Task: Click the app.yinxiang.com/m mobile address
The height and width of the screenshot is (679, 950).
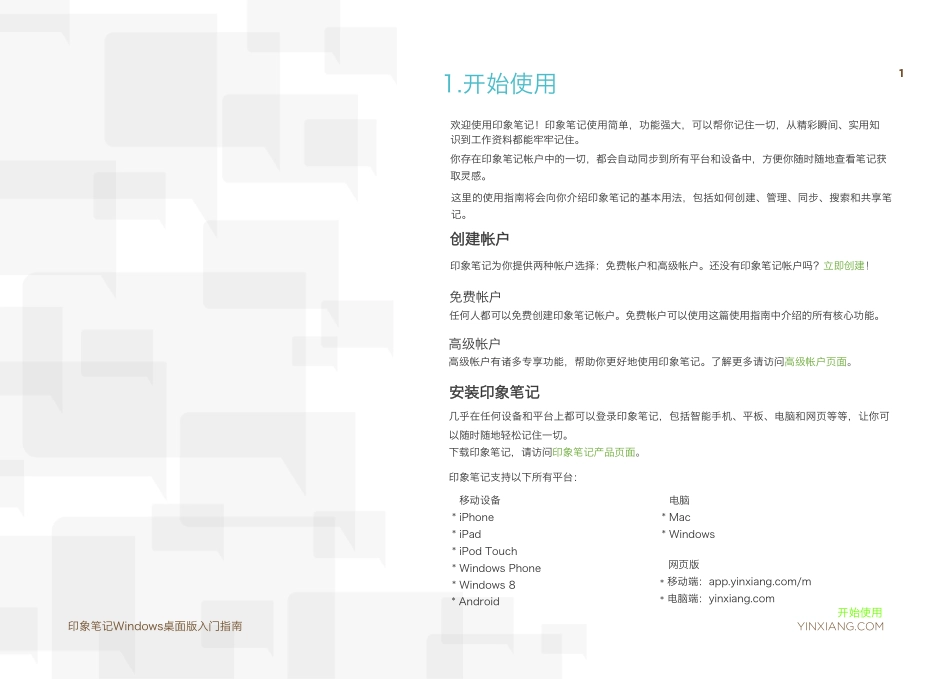Action: point(760,581)
